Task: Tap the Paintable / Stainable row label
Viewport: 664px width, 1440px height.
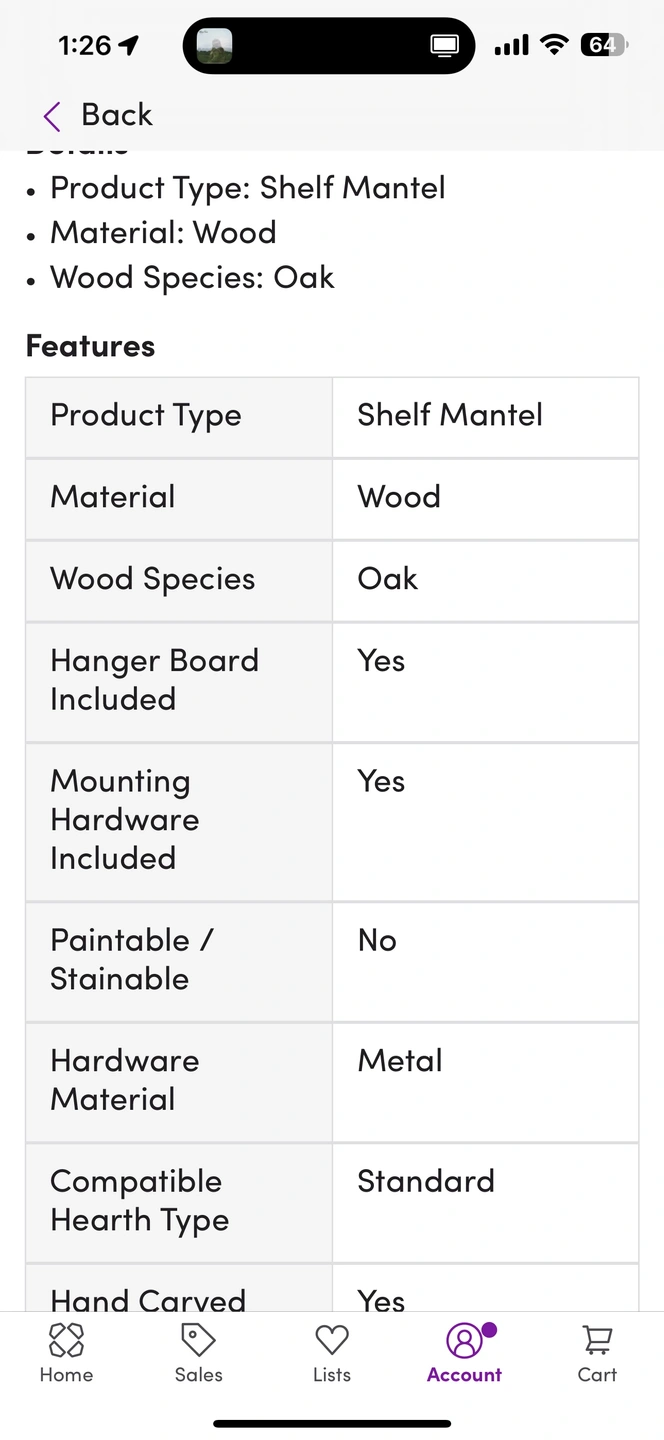Action: (132, 960)
